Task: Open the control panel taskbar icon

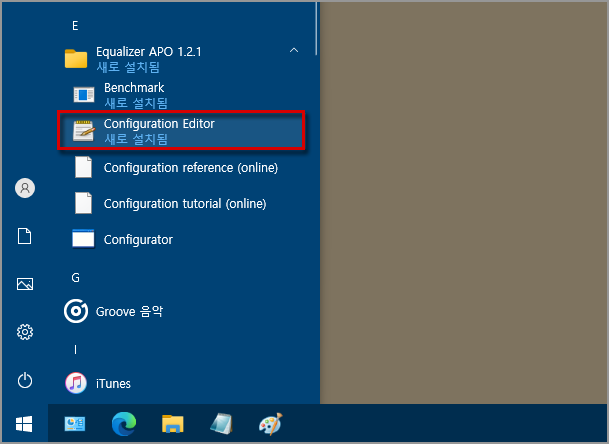Action: (75, 424)
